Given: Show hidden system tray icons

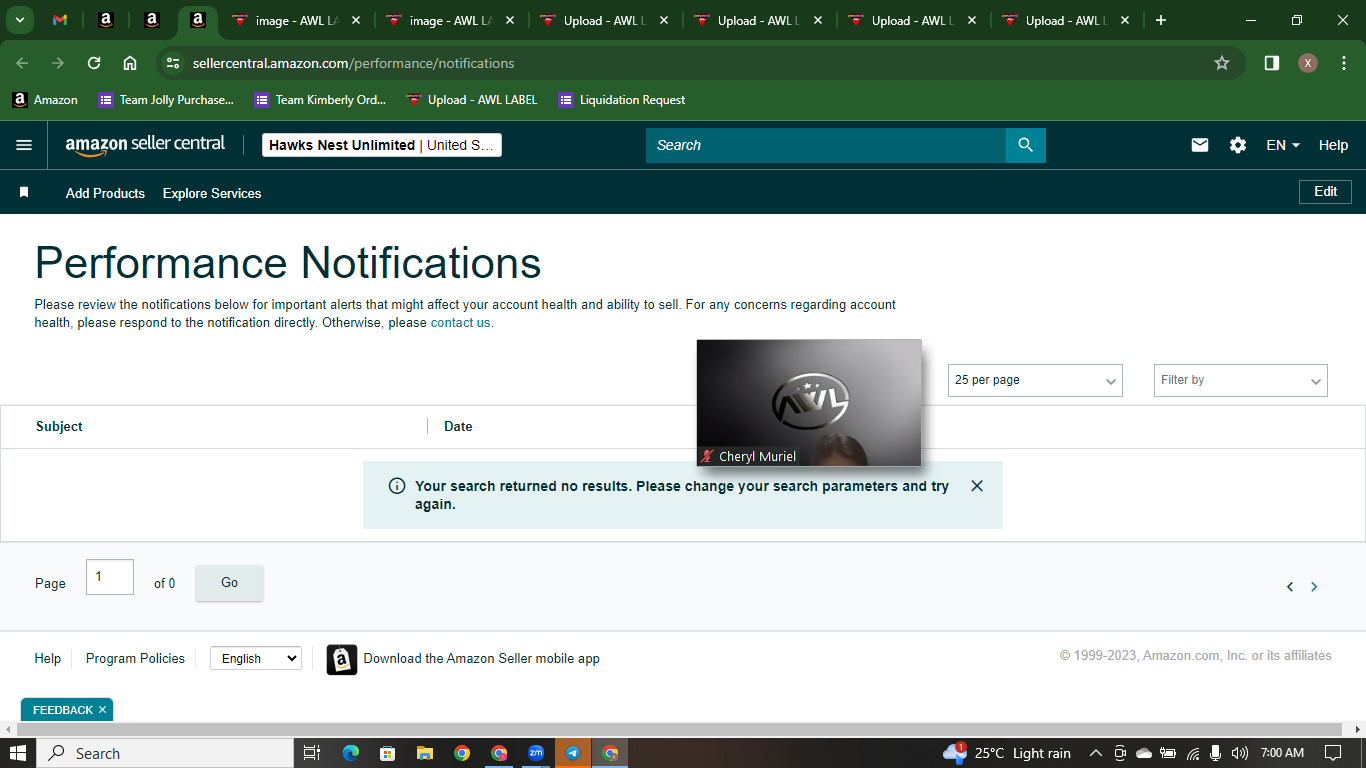Looking at the screenshot, I should (1096, 753).
